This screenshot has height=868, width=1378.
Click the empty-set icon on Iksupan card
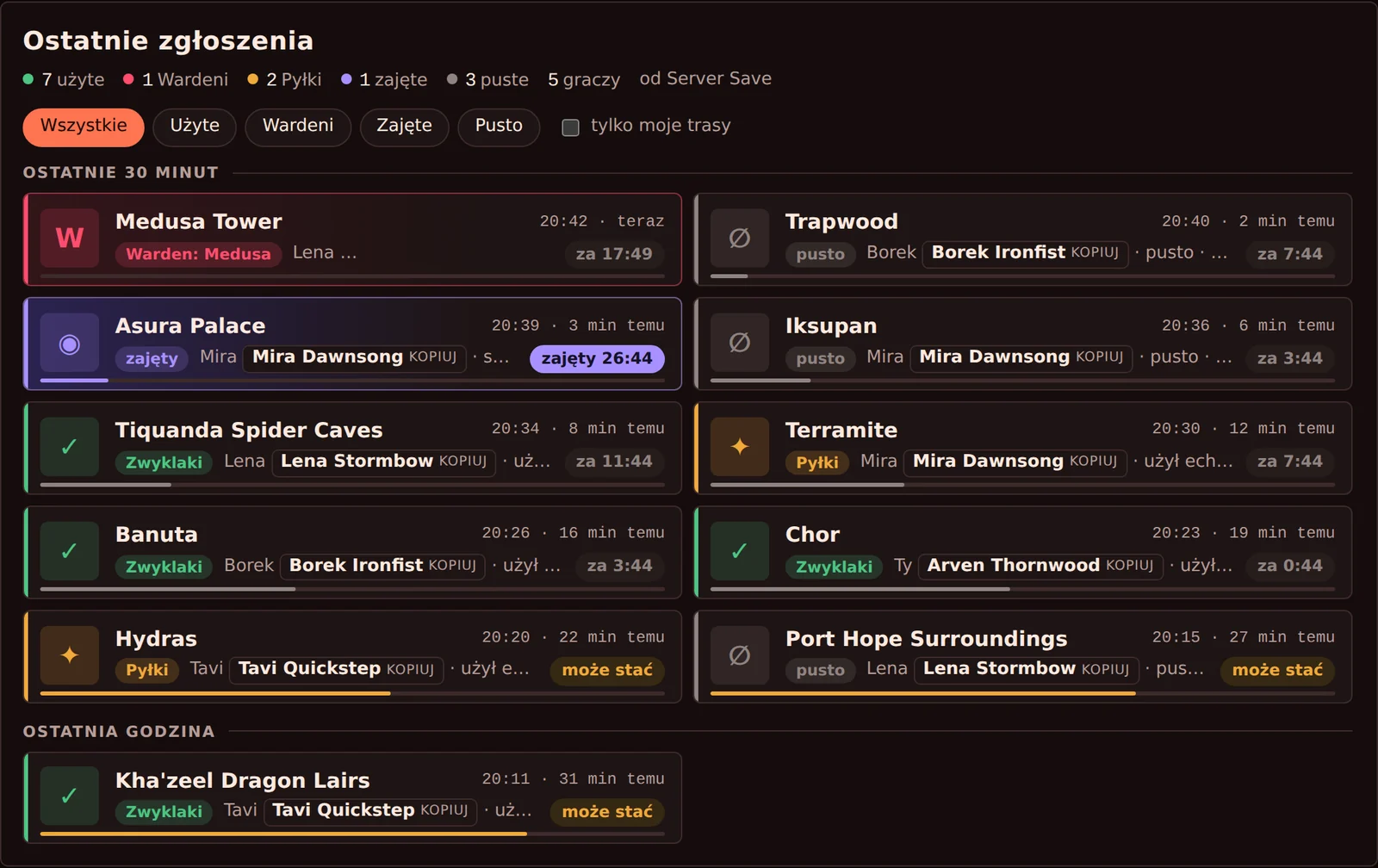click(x=740, y=343)
